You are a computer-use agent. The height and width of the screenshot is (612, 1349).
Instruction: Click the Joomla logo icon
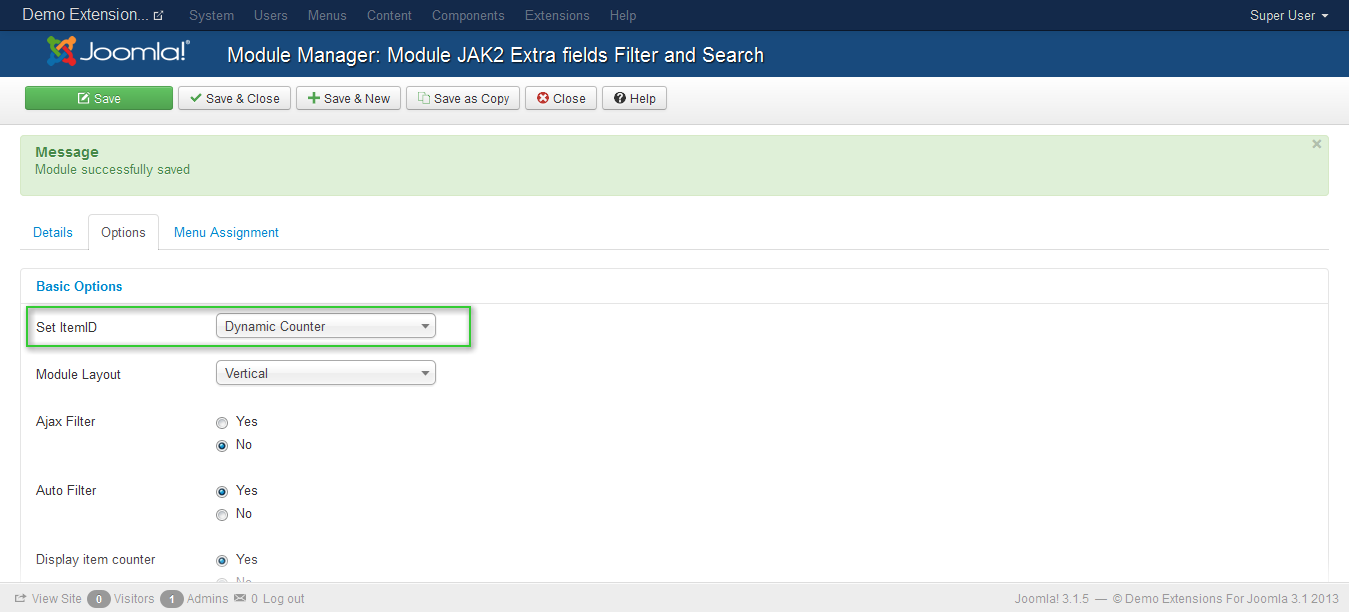pyautogui.click(x=62, y=51)
